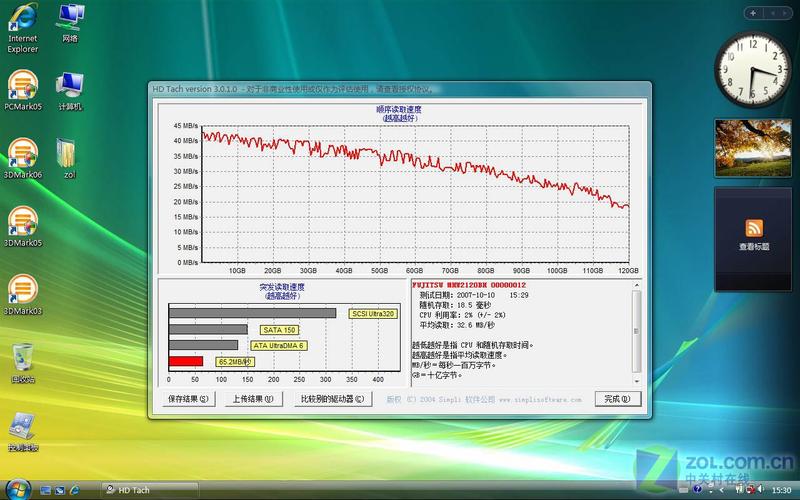Click the RSS feed headlines gadget icon
The image size is (800, 500).
(x=754, y=228)
